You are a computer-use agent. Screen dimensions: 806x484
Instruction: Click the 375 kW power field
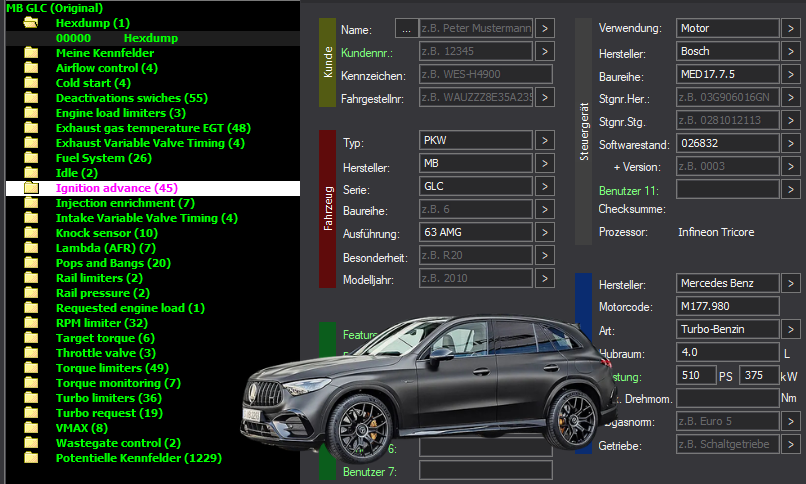point(759,375)
